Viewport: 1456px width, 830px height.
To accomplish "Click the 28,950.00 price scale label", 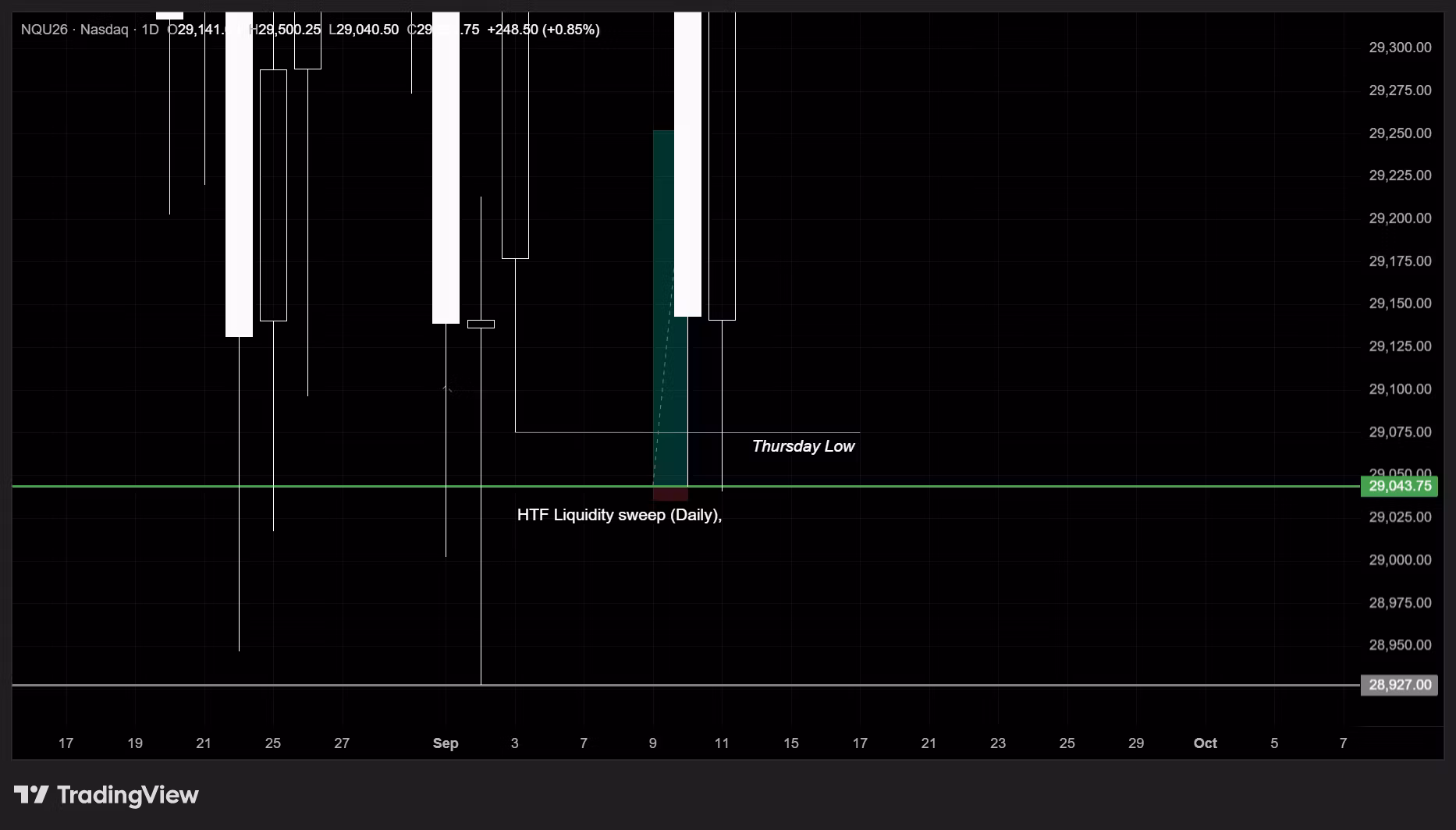I will [1400, 645].
